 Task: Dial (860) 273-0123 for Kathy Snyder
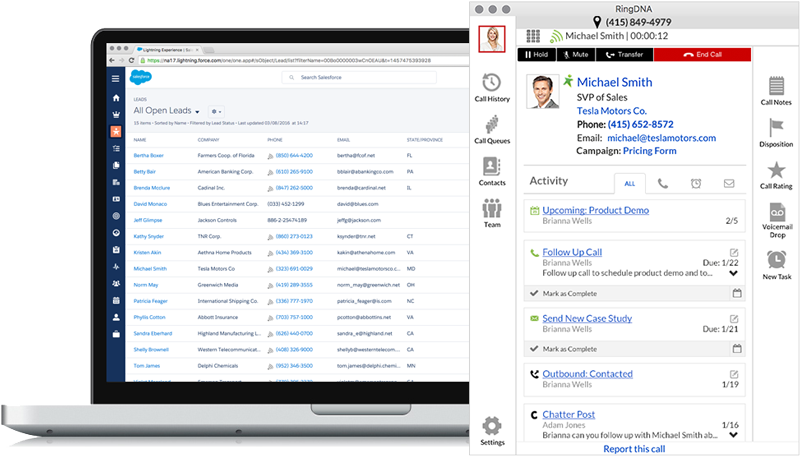tap(294, 237)
